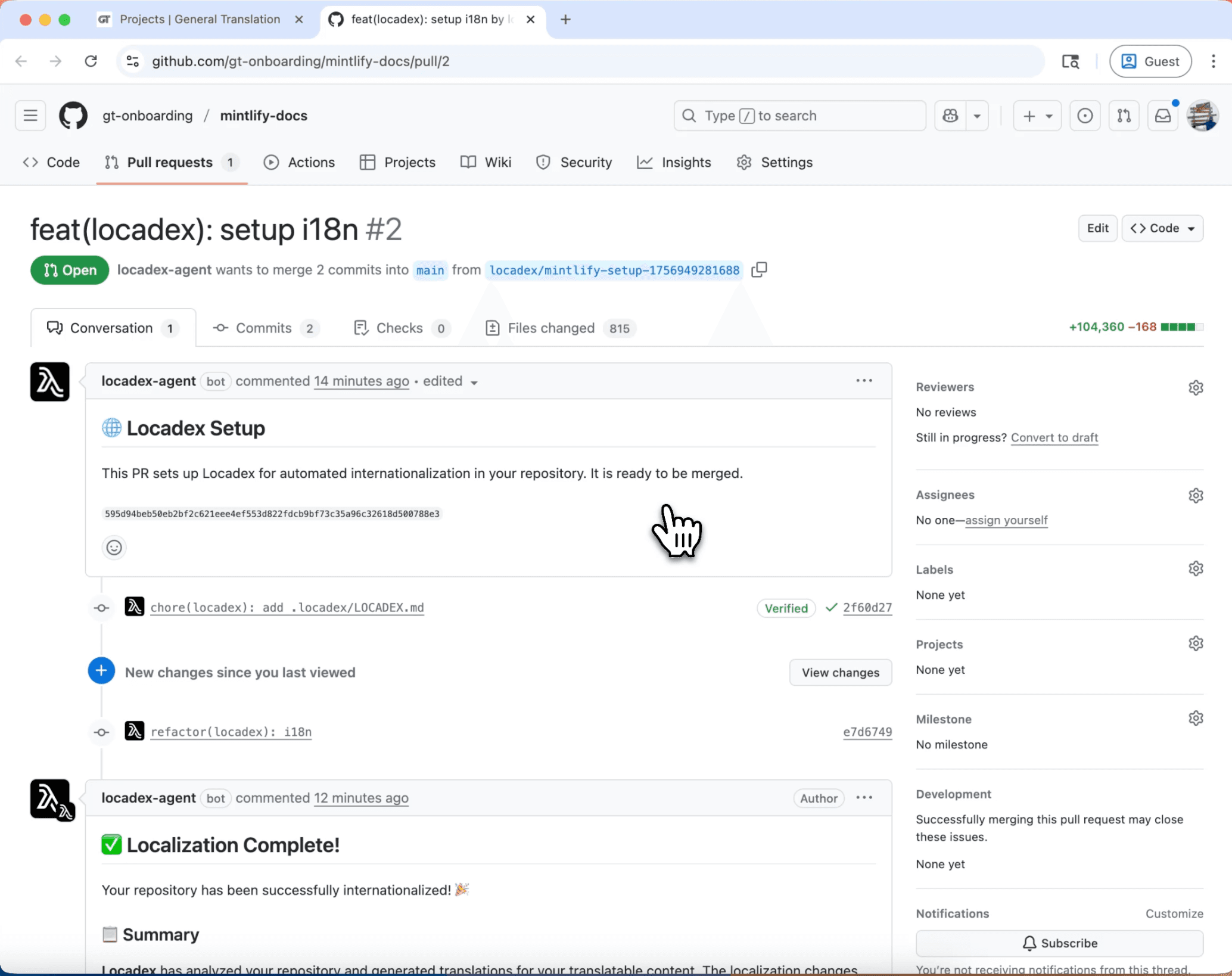Click the Subscribe button
The height and width of the screenshot is (976, 1232).
pos(1059,943)
